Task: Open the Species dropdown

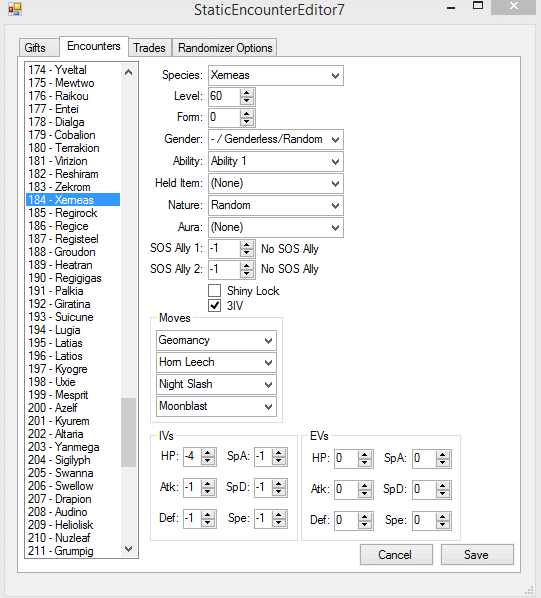Action: pyautogui.click(x=276, y=76)
